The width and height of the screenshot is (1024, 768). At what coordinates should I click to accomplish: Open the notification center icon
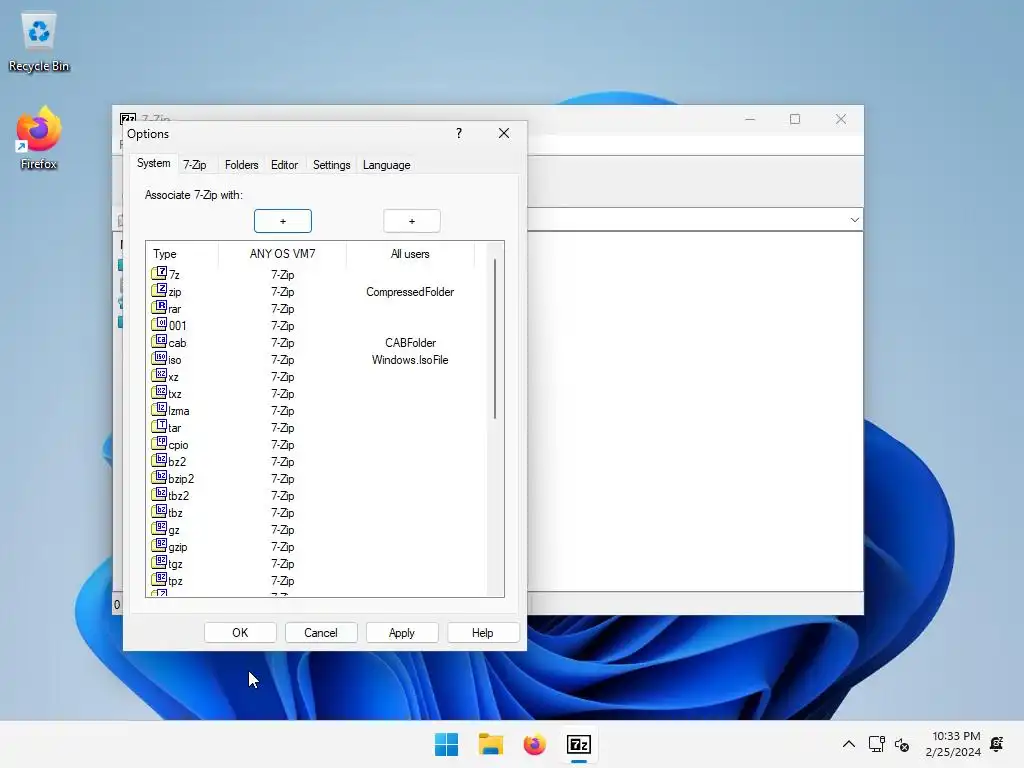pos(997,744)
